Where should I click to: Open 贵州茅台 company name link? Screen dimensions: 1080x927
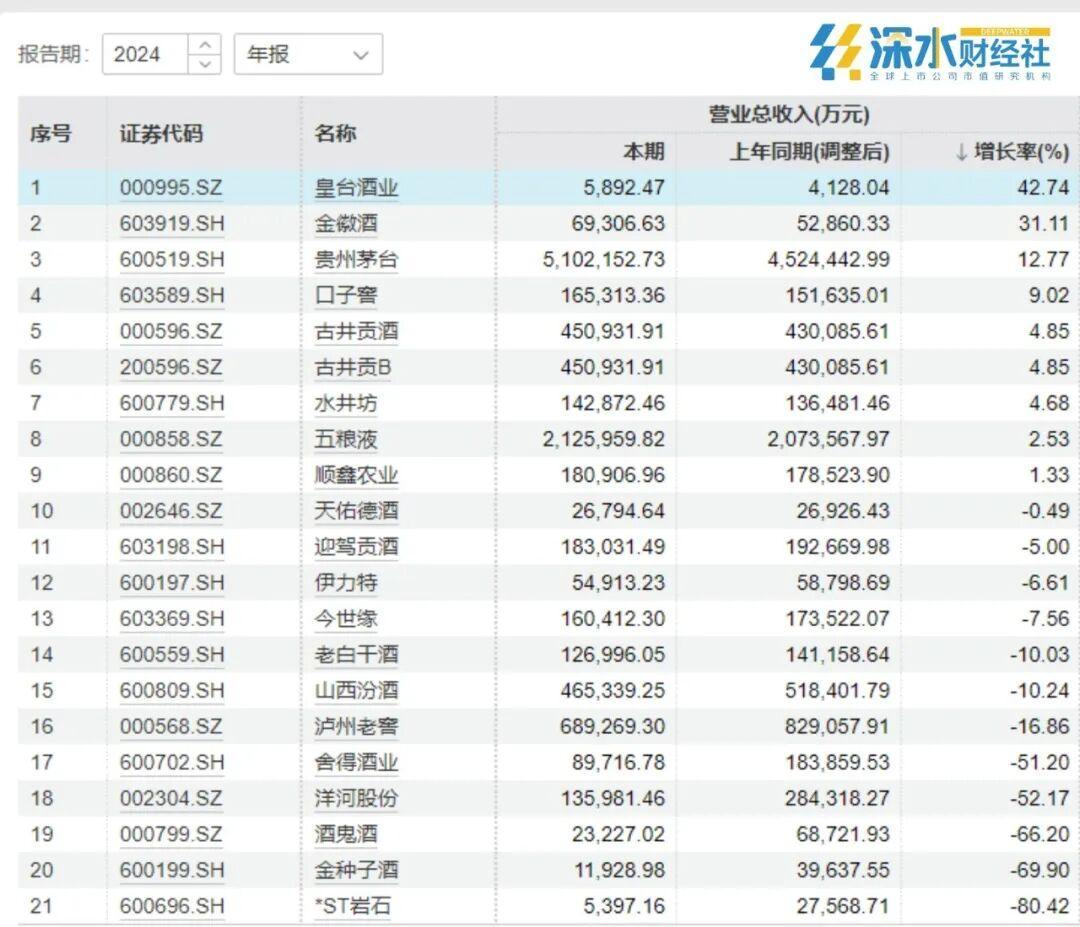(356, 259)
